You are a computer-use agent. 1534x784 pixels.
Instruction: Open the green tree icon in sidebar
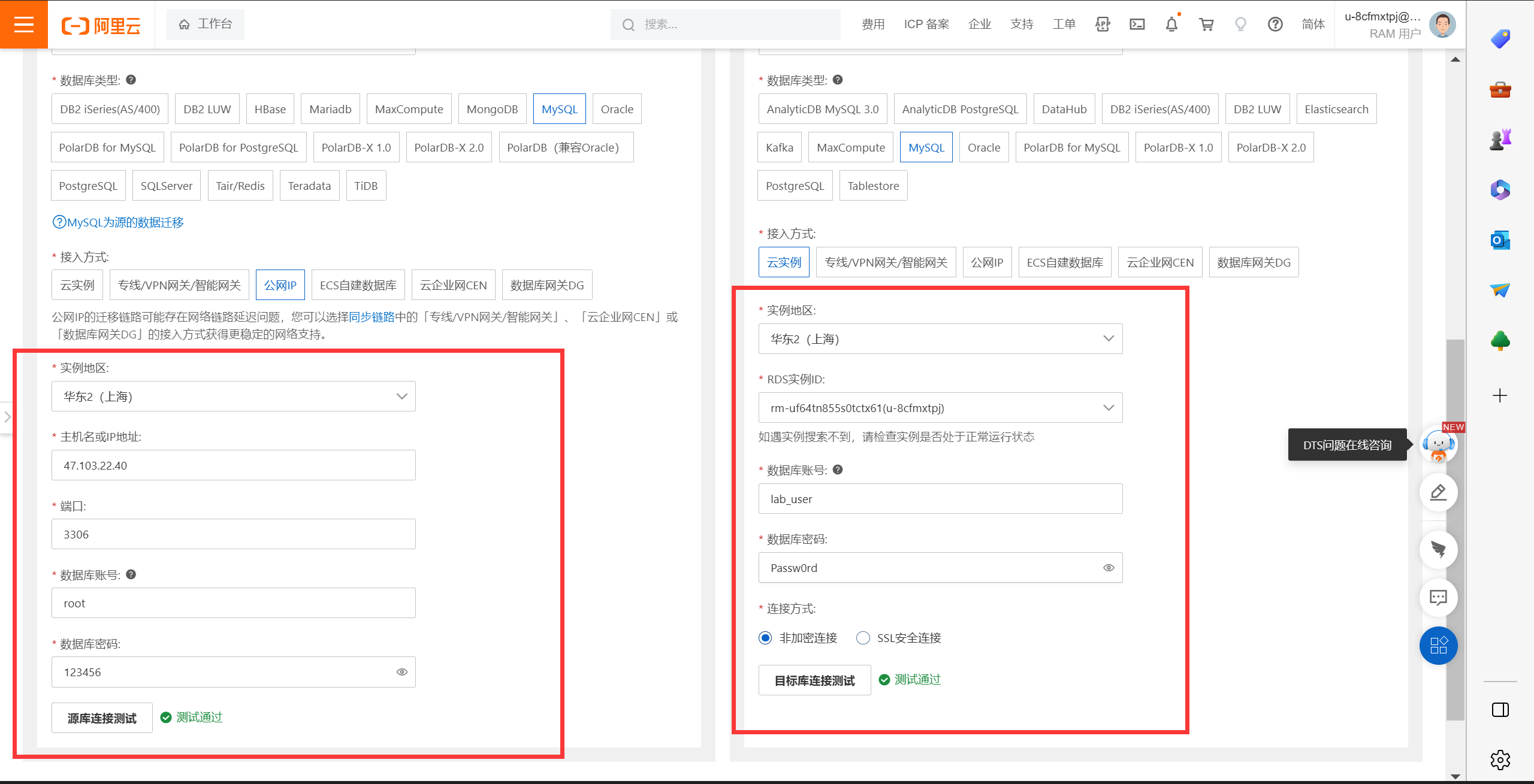1500,341
